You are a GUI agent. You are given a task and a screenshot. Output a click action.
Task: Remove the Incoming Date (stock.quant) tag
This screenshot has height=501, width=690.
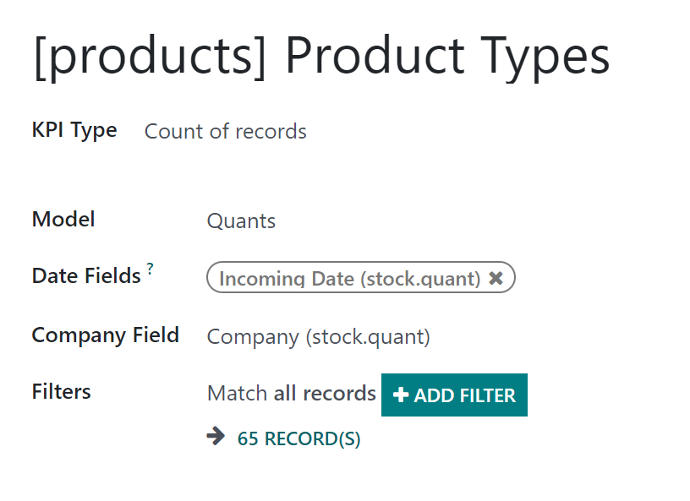click(495, 278)
